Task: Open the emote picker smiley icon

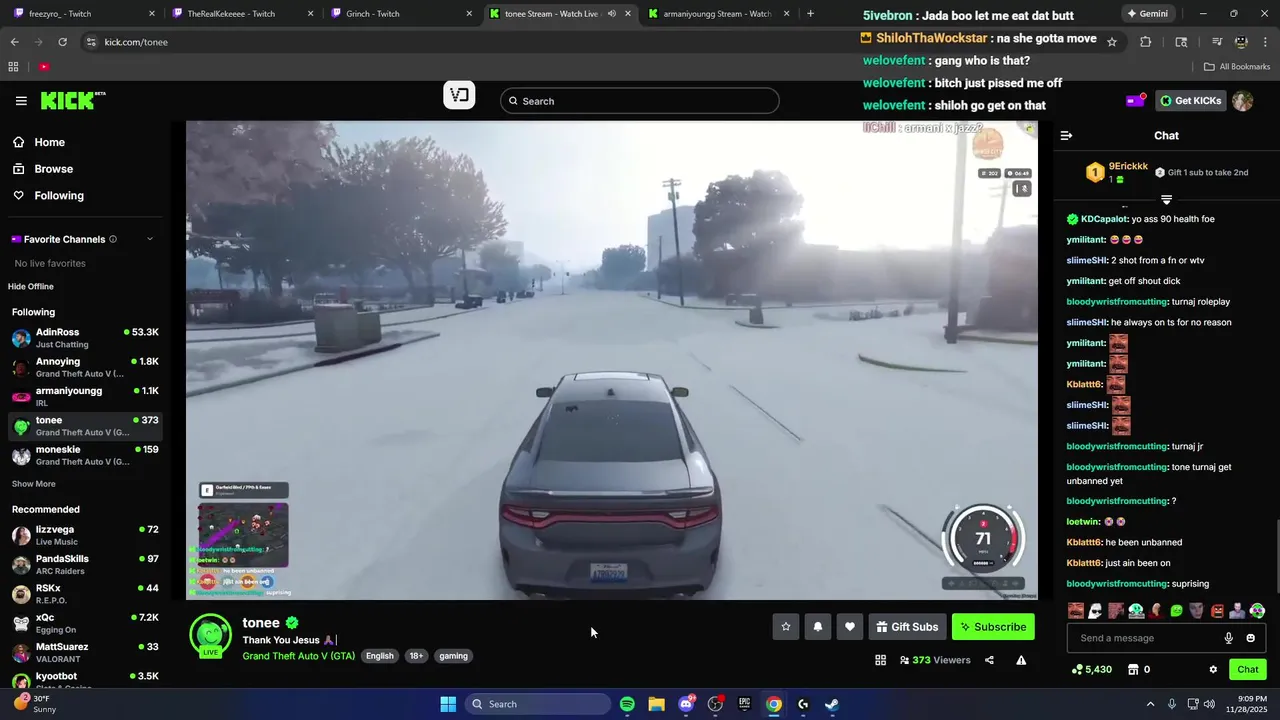Action: coord(1250,638)
